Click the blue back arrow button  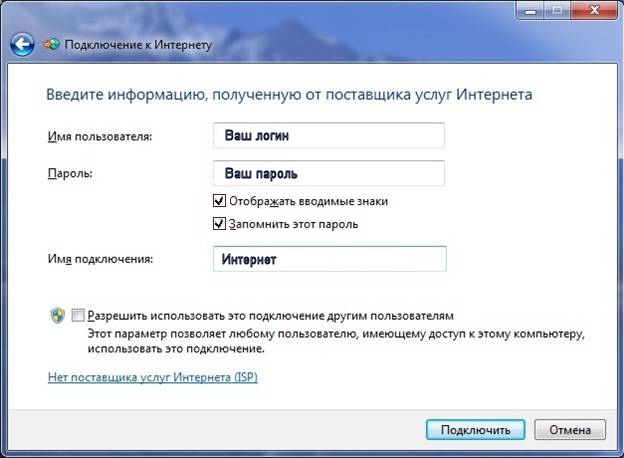pos(23,44)
